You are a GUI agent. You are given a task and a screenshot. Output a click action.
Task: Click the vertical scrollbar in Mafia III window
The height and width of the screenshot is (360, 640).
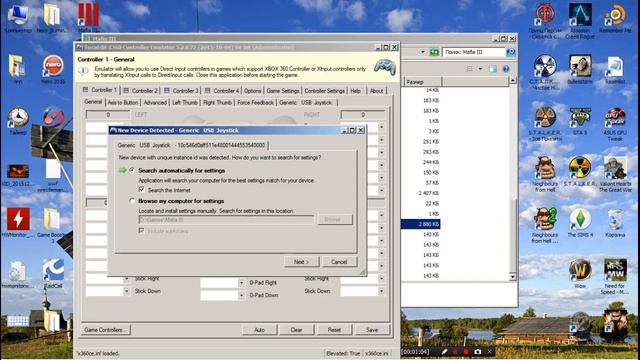pos(513,178)
